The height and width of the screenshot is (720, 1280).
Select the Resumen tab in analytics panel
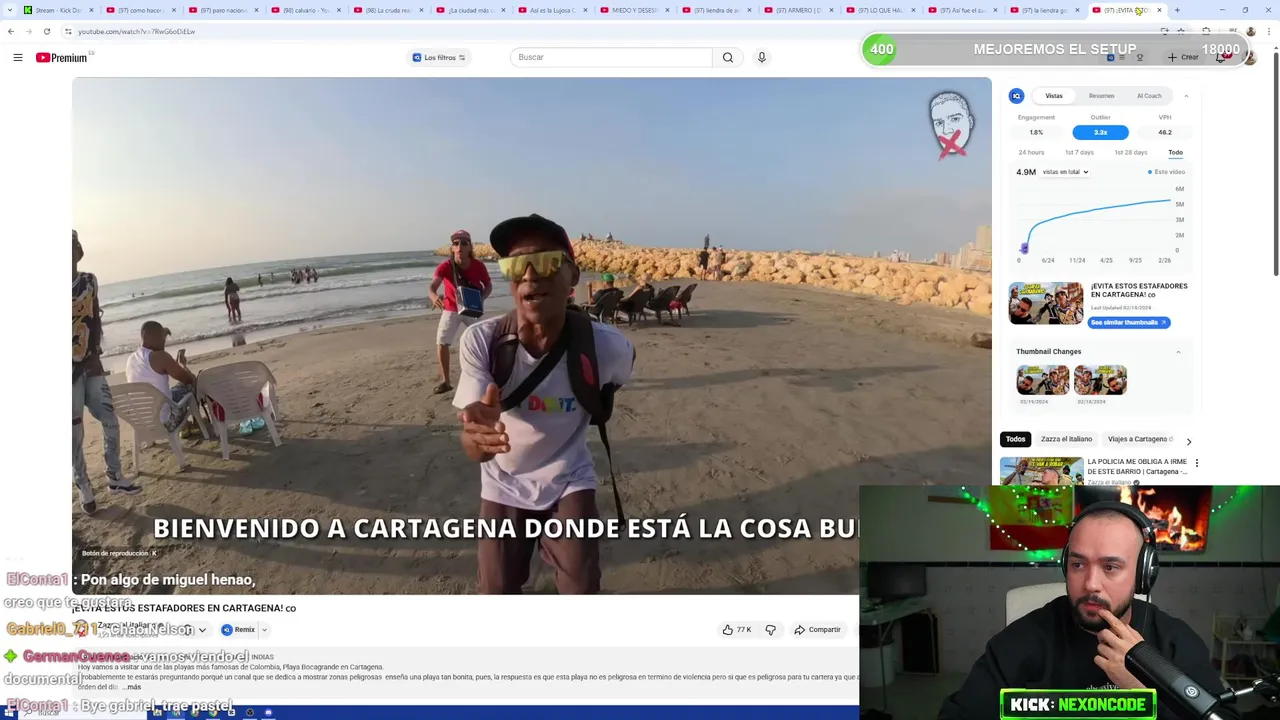pyautogui.click(x=1101, y=96)
